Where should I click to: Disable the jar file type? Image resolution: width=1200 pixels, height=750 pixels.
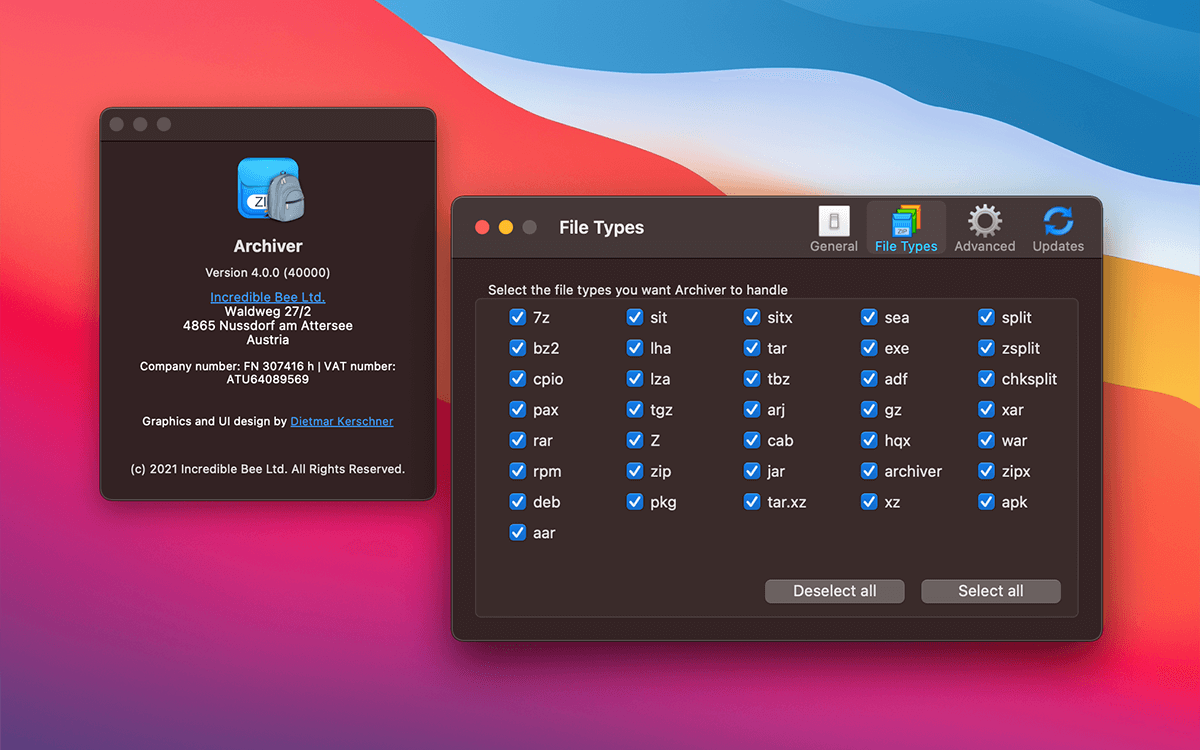752,471
